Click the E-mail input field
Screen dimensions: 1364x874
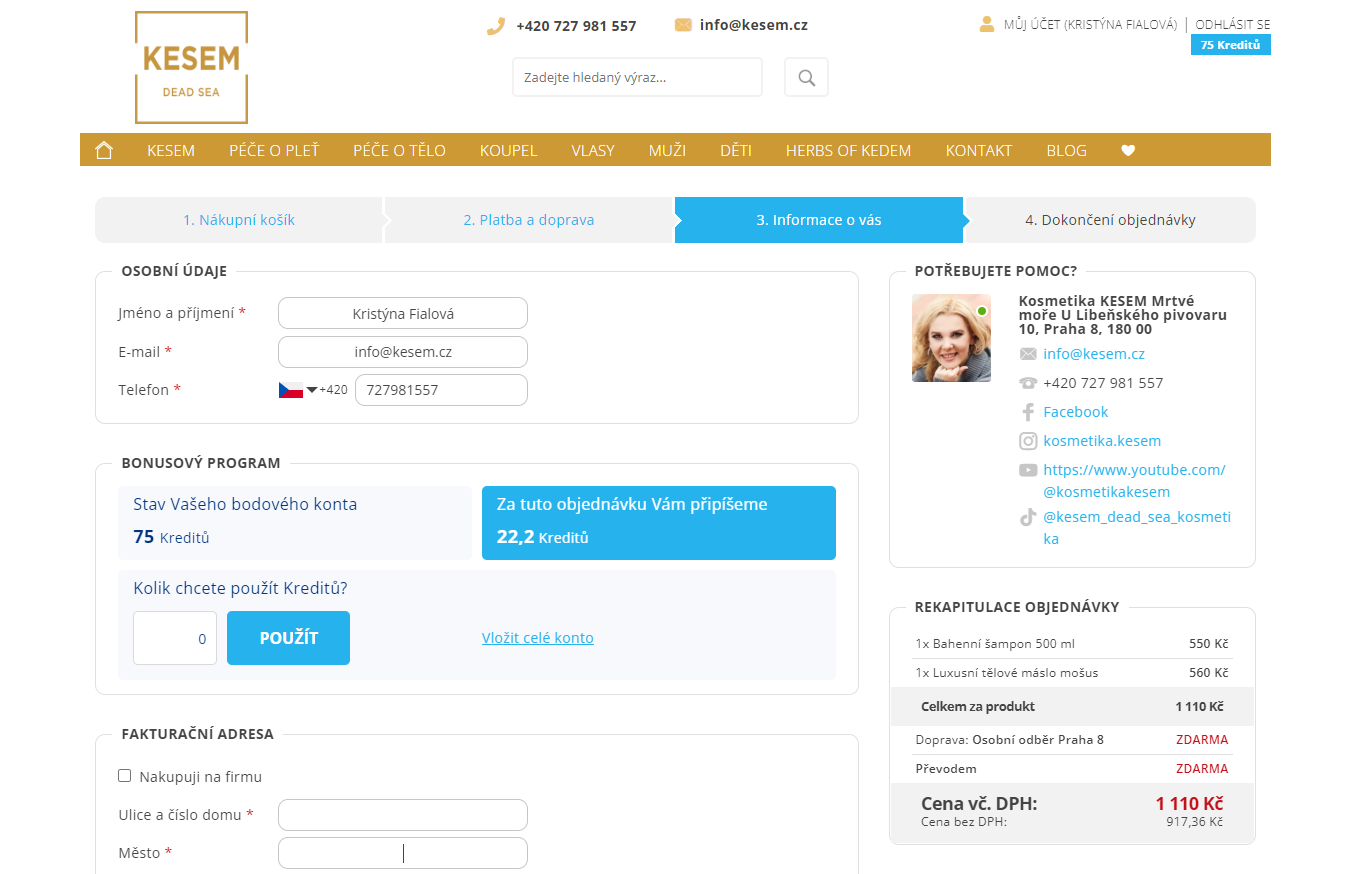(x=403, y=352)
